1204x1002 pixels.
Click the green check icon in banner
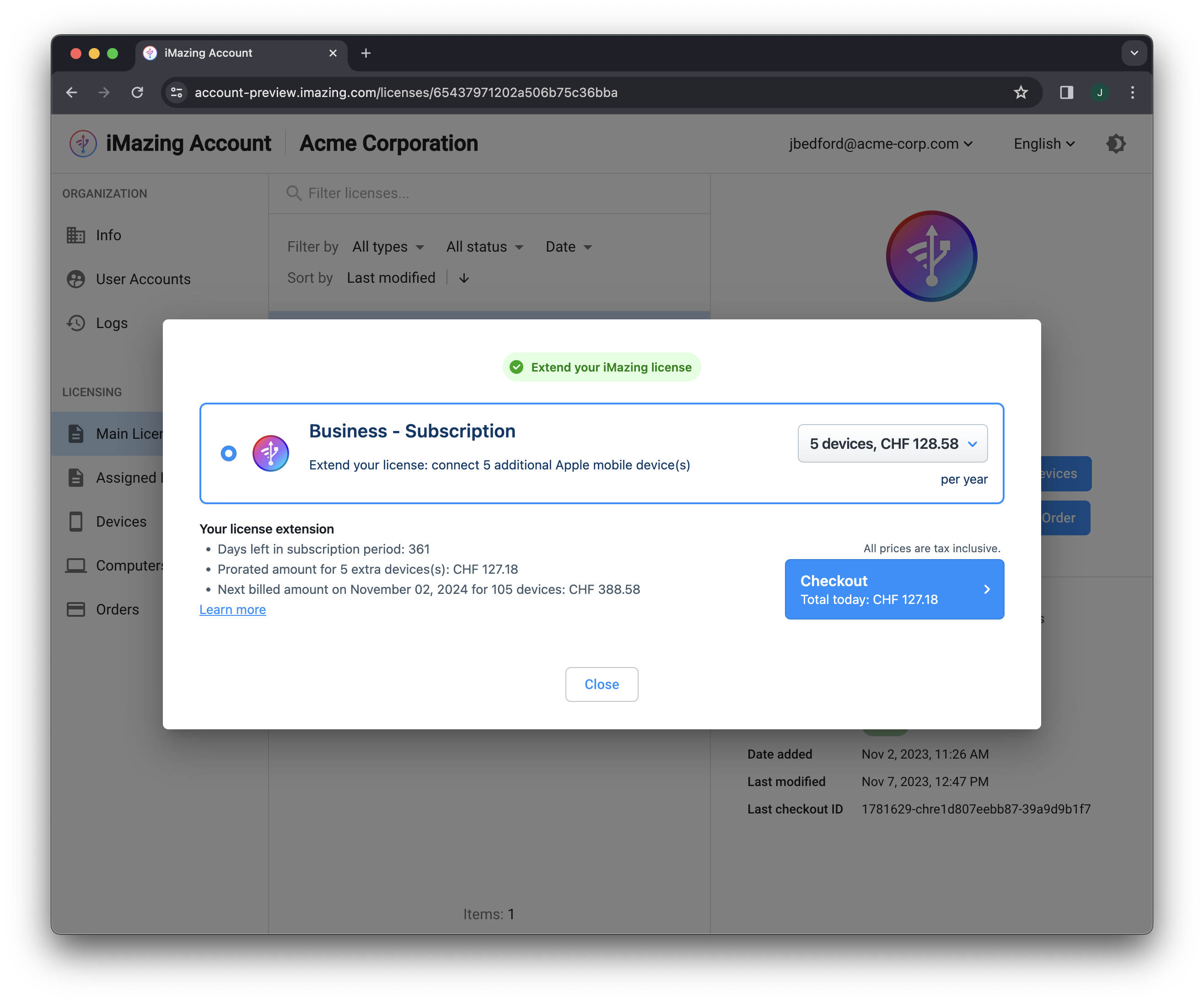pos(516,367)
